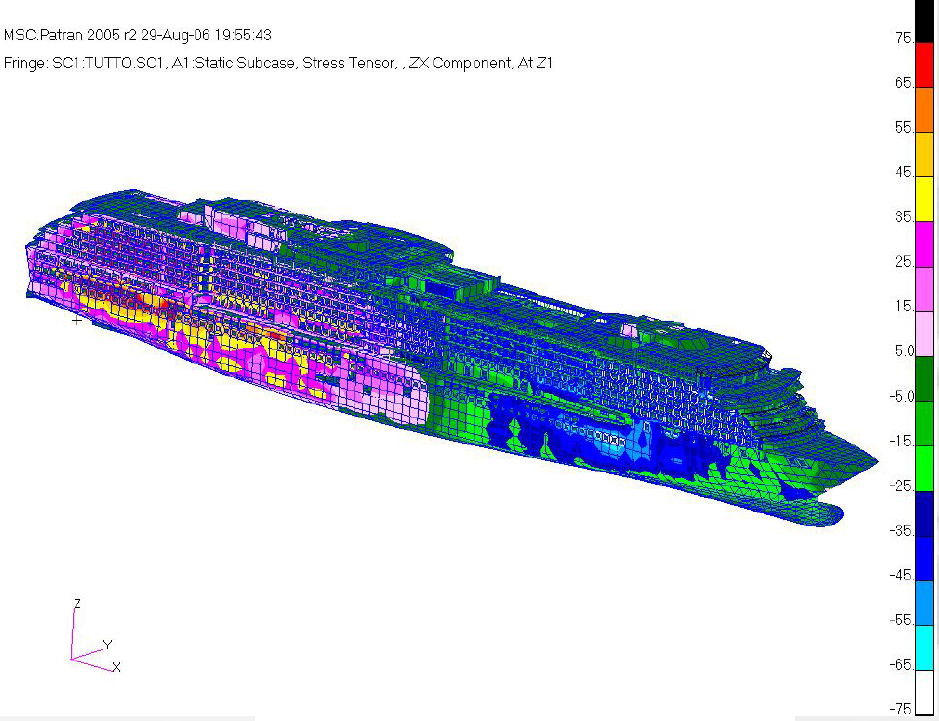This screenshot has height=721, width=939.
Task: Click the MSC.Patran 2005 r2 timestamp line
Action: (x=138, y=35)
